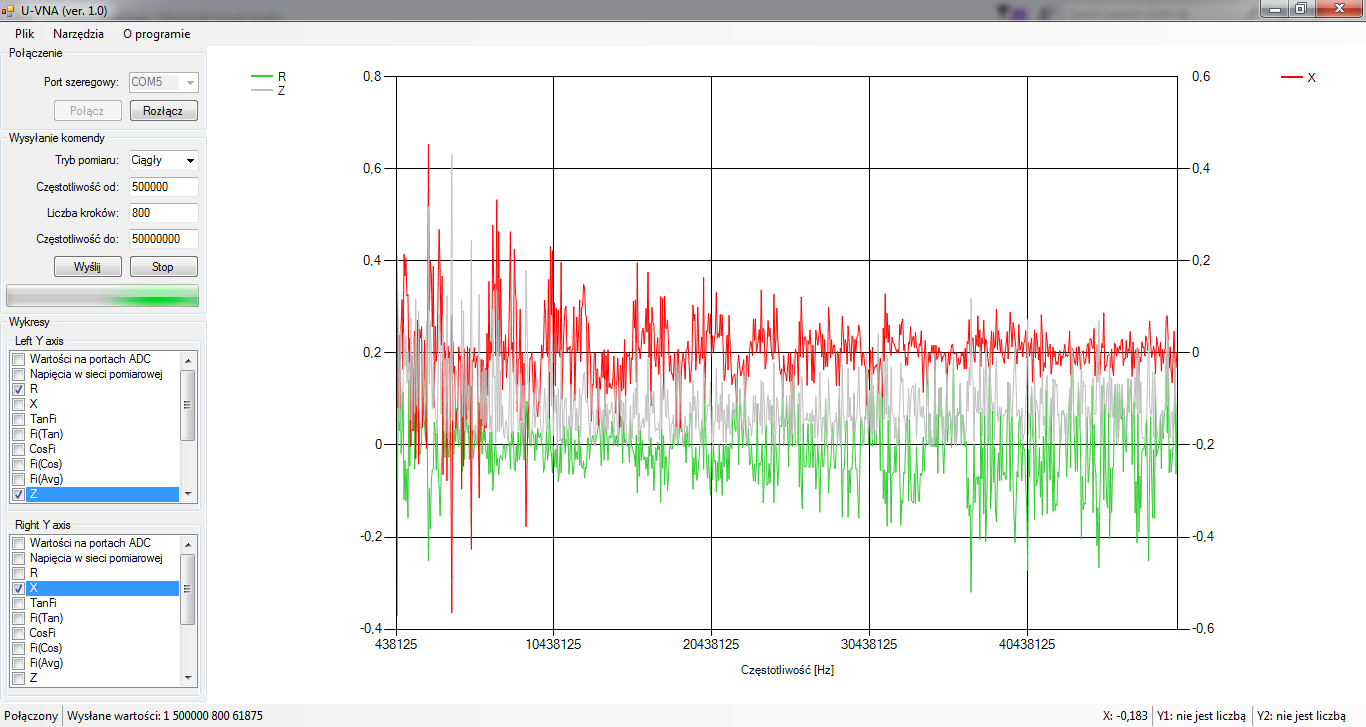Click the green R legend marker
The image size is (1366, 727).
[x=262, y=76]
